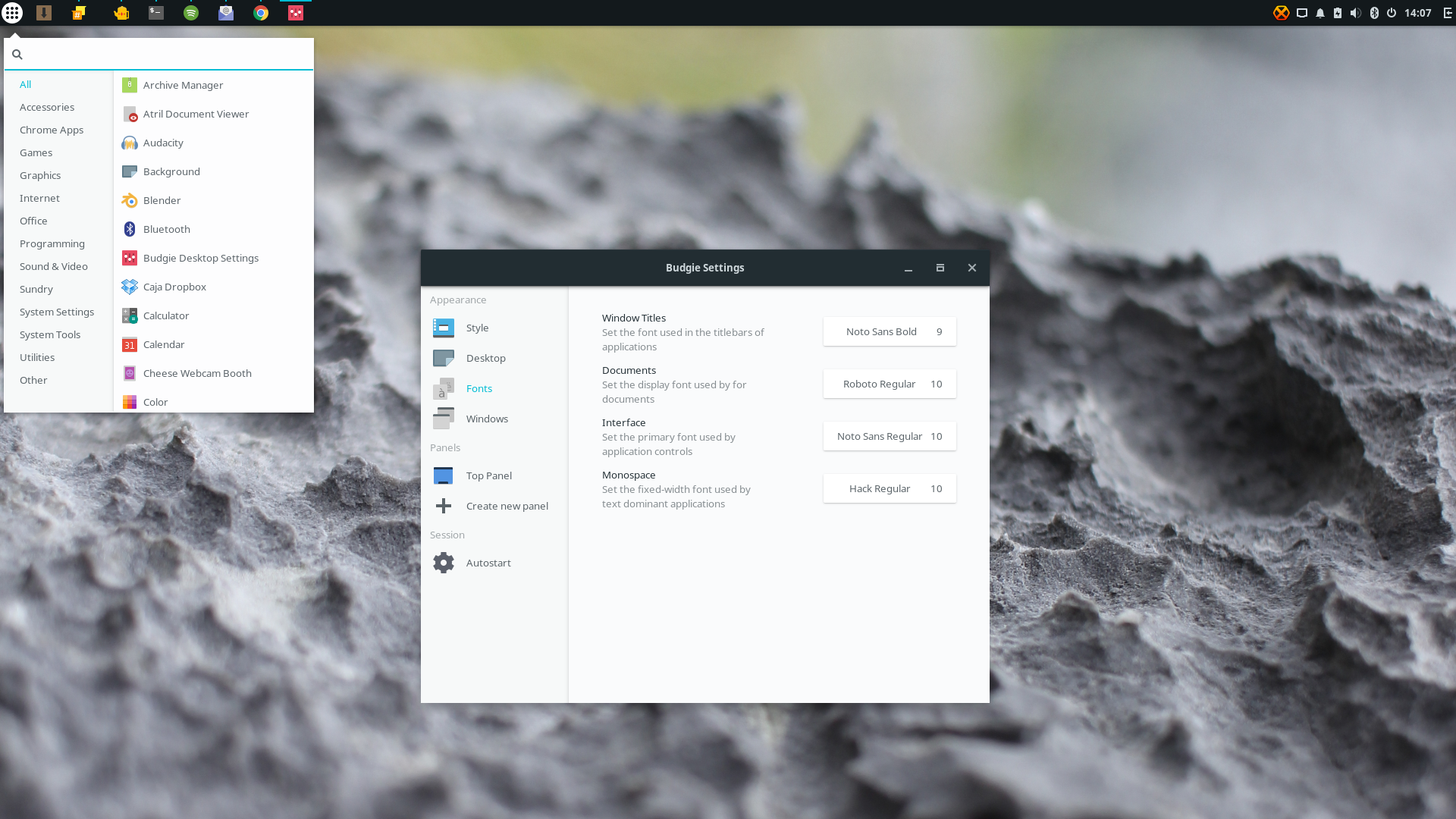Click the Bluetooth tray icon in the top panel
1456x819 pixels.
click(x=1374, y=13)
